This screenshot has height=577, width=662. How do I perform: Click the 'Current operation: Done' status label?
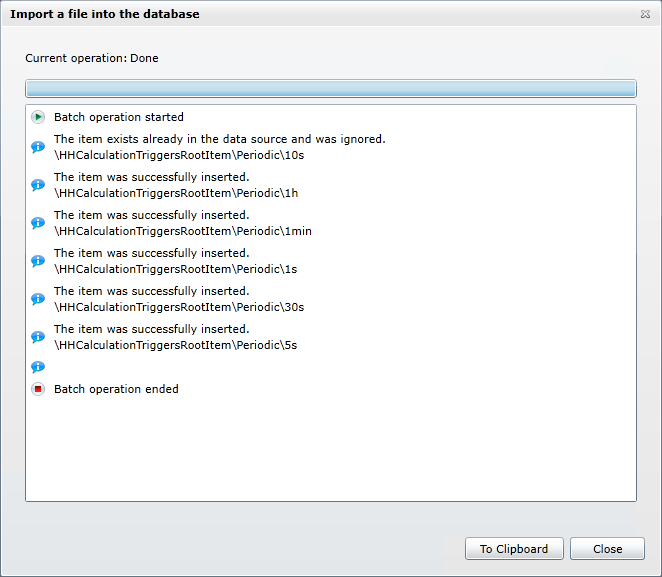[x=92, y=58]
